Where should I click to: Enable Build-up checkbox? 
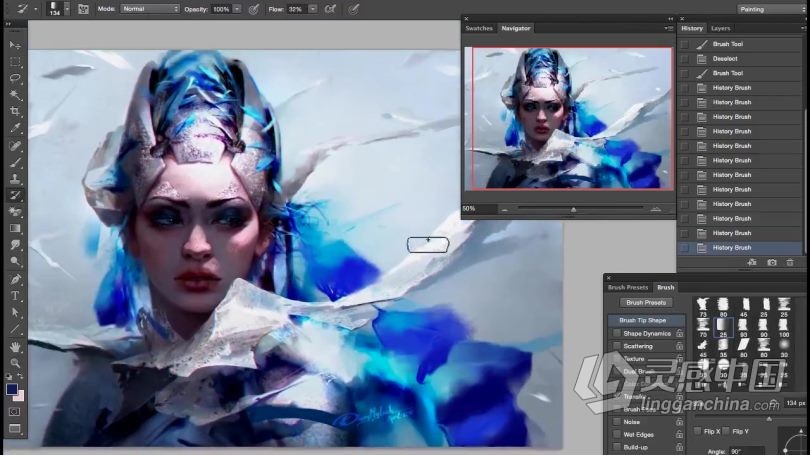pos(617,447)
